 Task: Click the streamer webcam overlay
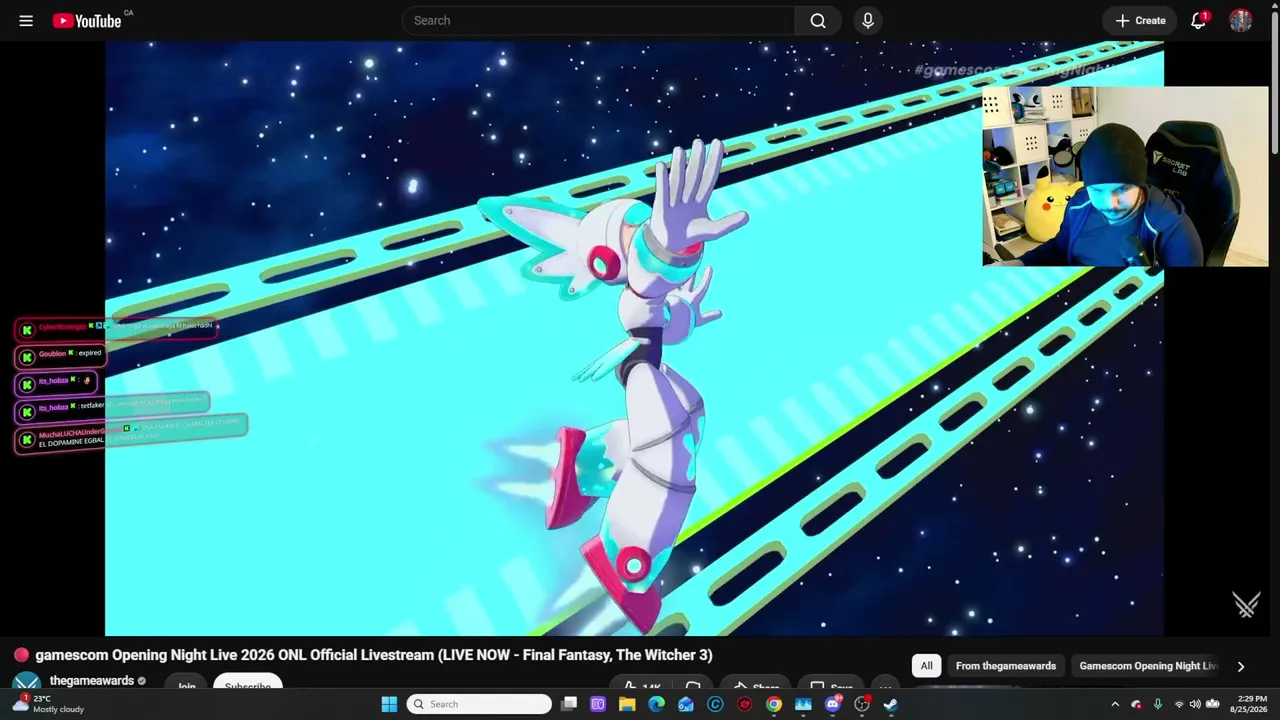pyautogui.click(x=1125, y=177)
